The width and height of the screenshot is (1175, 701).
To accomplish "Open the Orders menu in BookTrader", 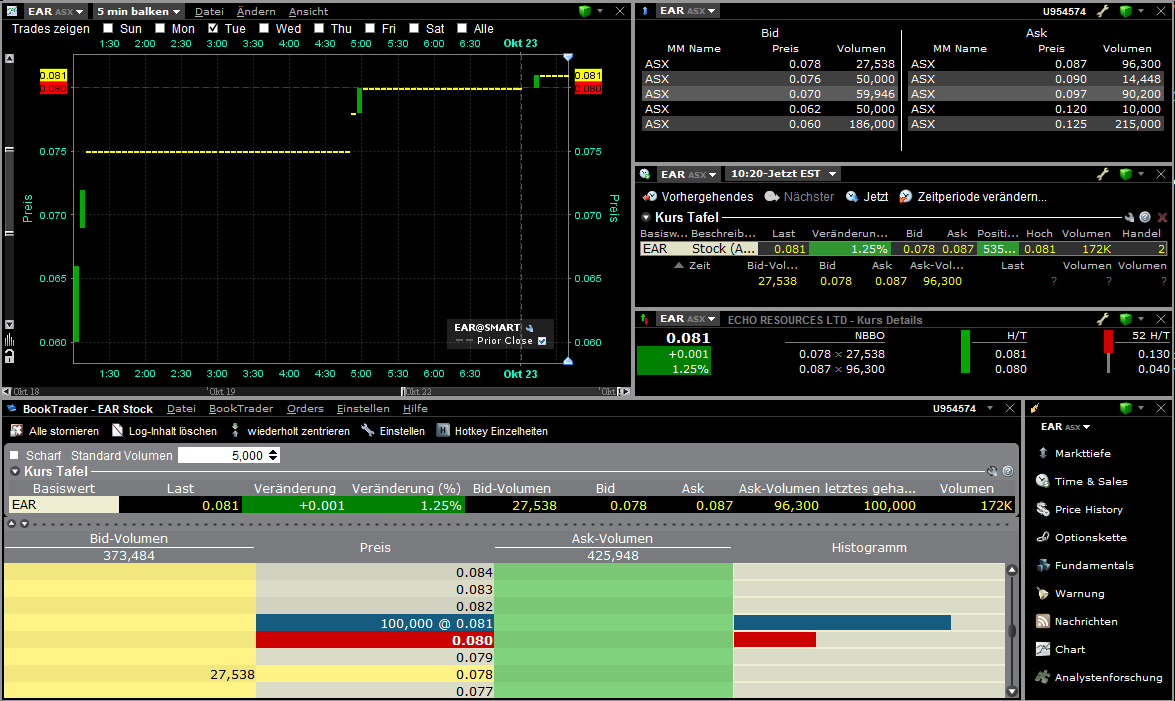I will pos(305,408).
